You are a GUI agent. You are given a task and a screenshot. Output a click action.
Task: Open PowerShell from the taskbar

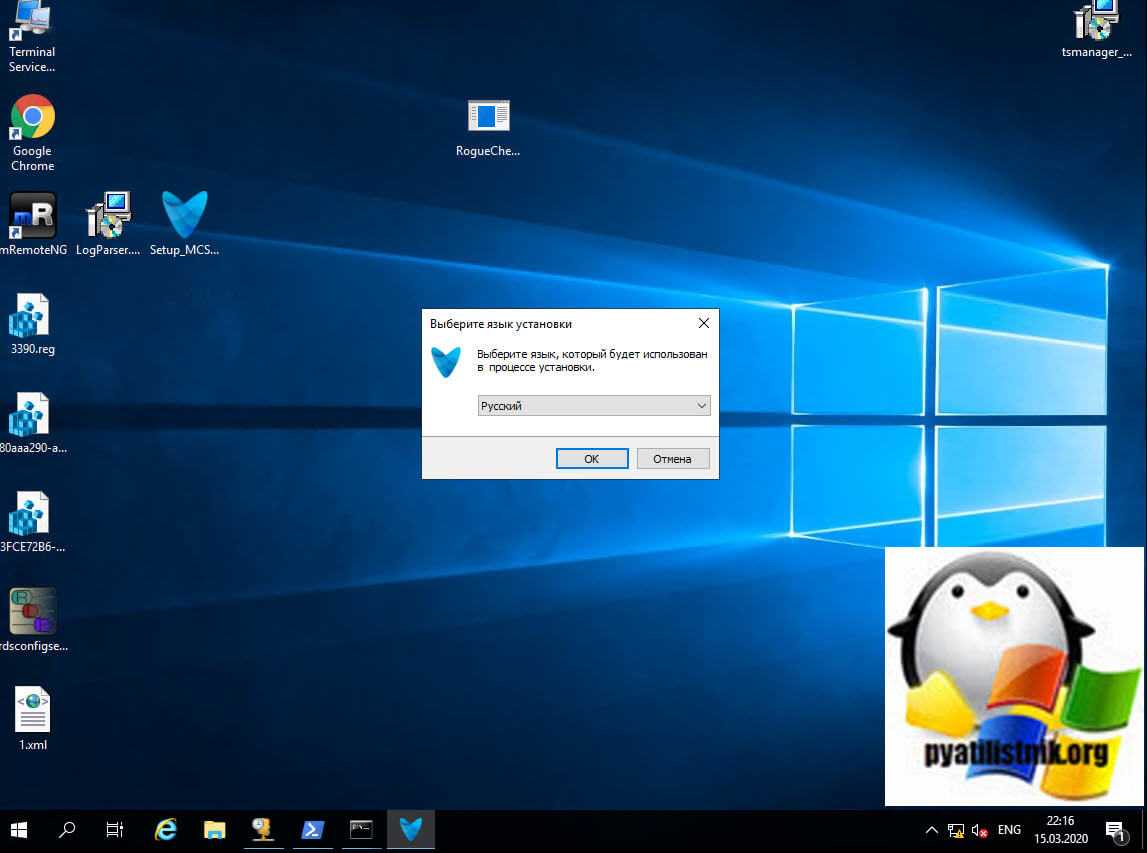pos(312,830)
